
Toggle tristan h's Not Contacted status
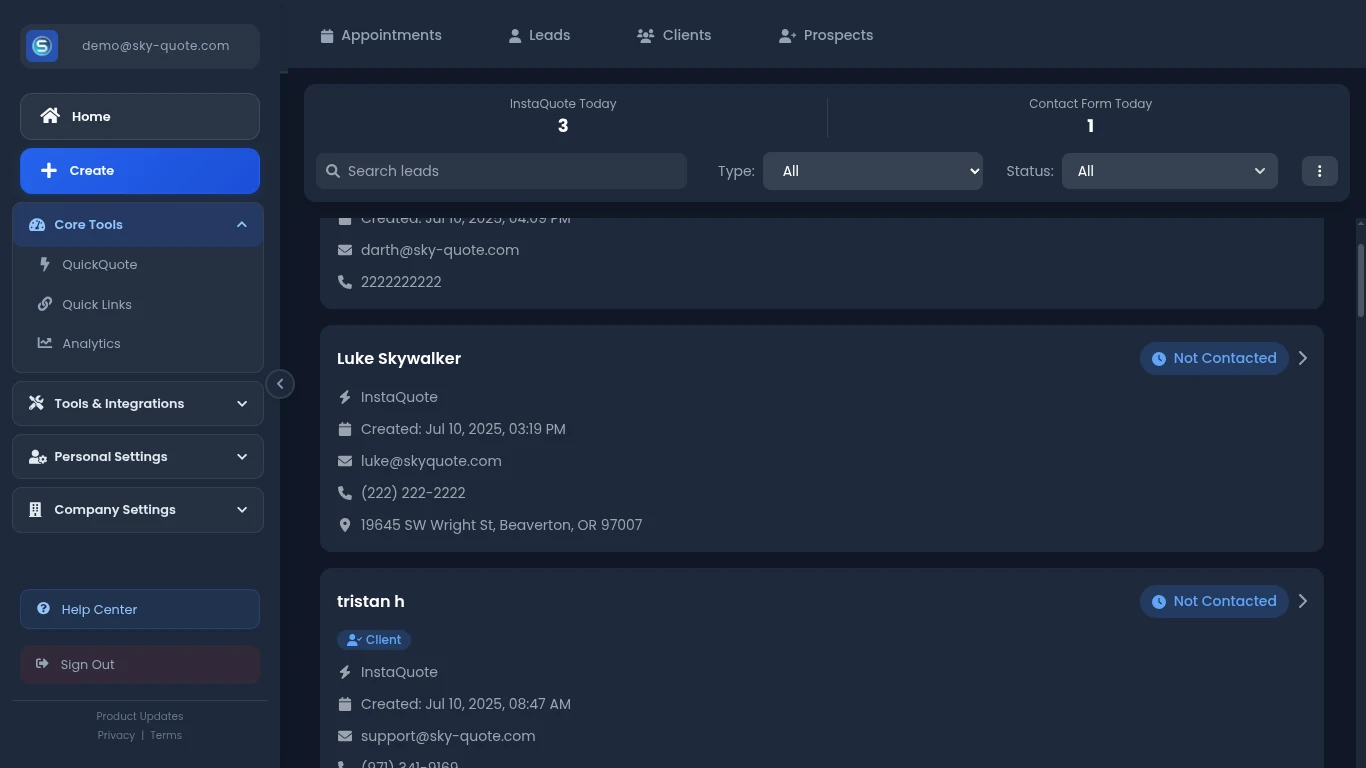1213,601
